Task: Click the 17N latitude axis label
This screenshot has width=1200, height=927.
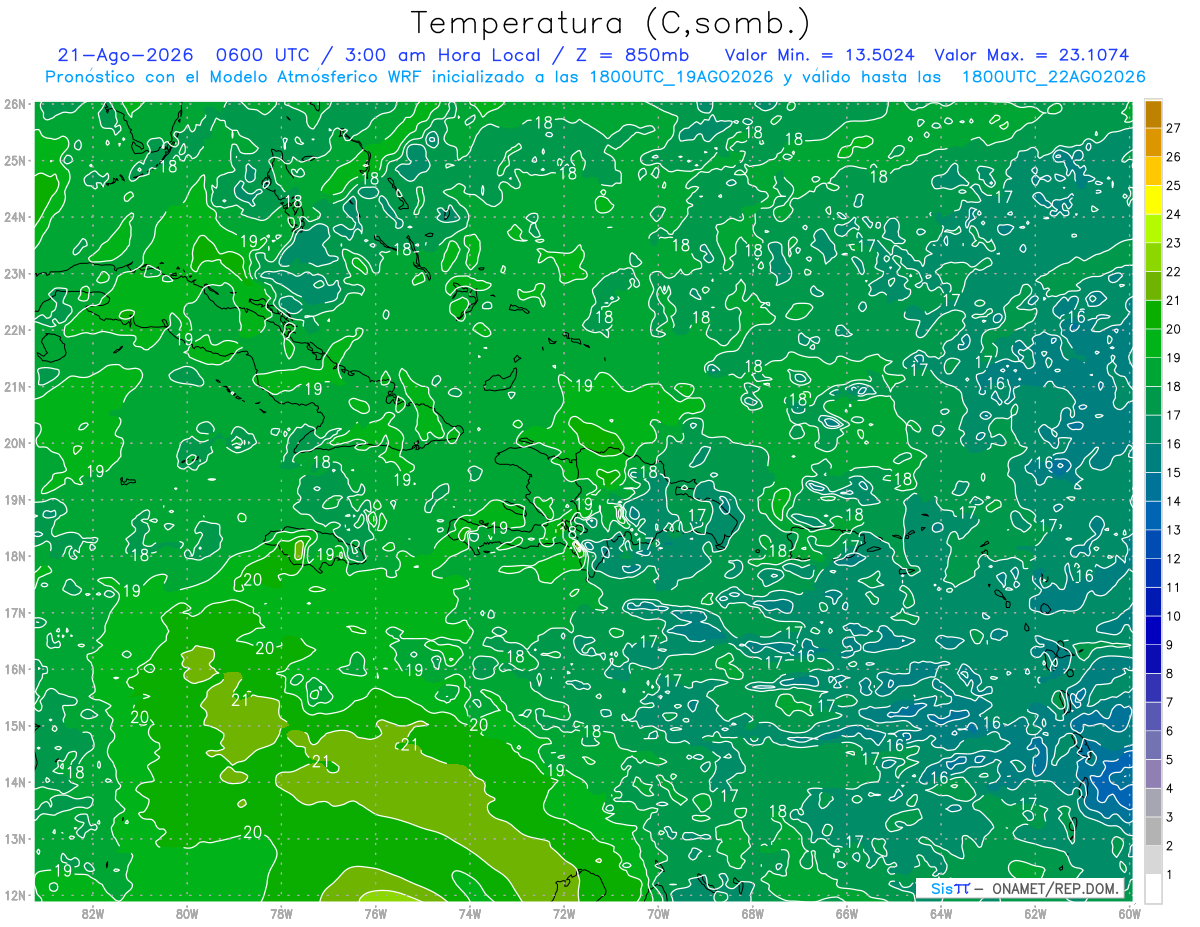Action: coord(15,612)
